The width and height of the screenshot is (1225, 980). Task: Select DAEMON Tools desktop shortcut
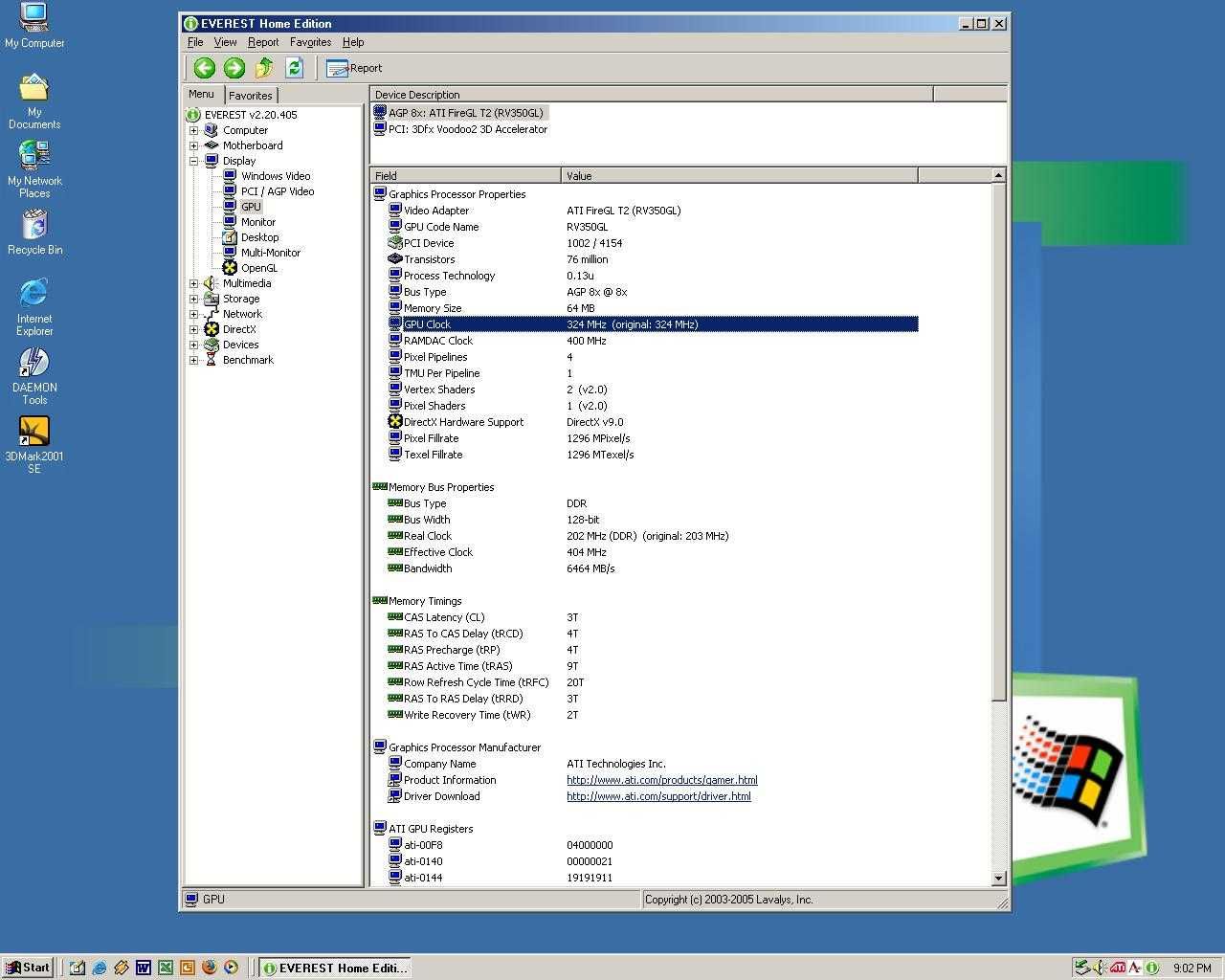point(34,376)
